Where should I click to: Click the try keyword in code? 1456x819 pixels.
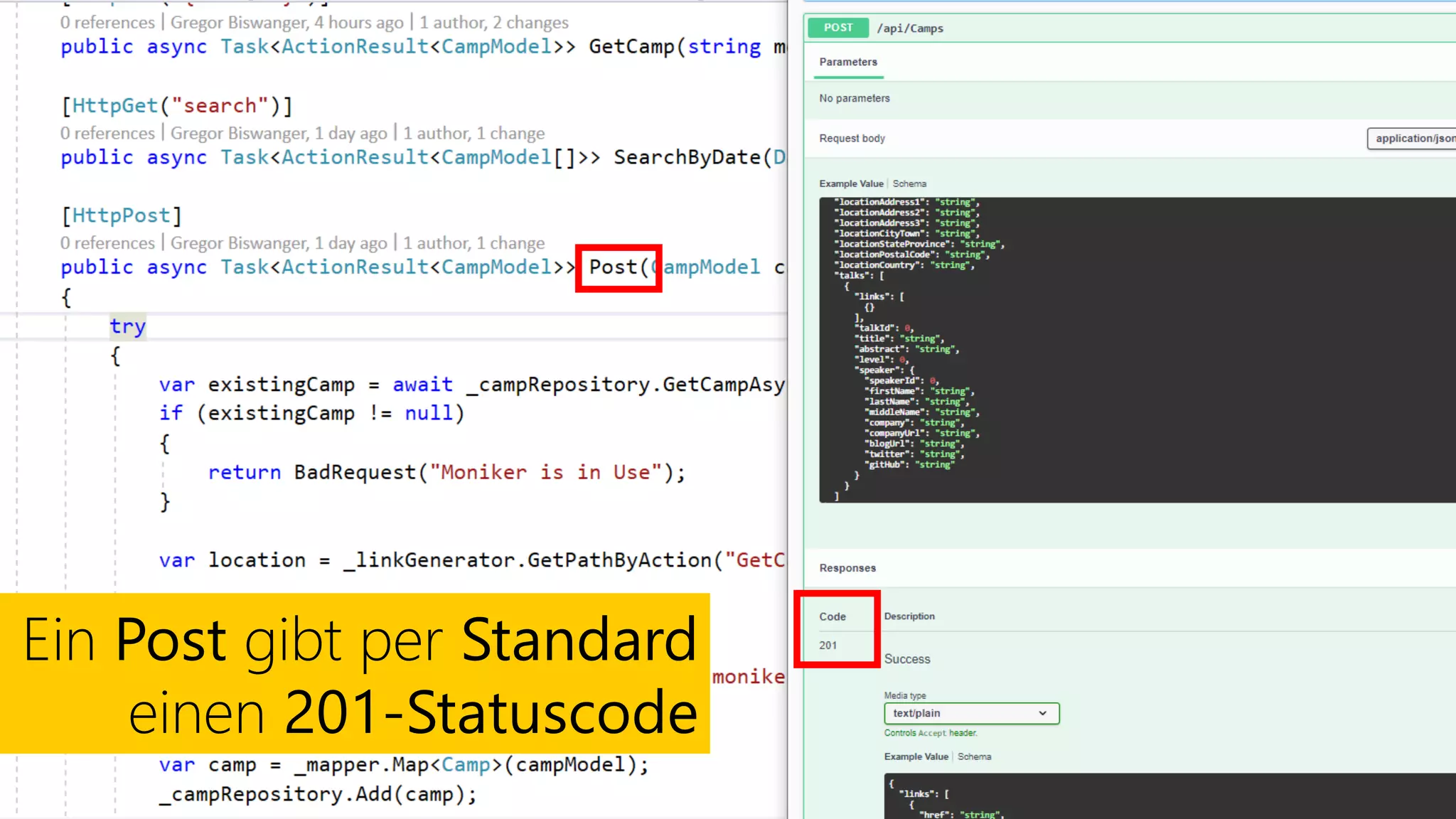click(x=128, y=326)
